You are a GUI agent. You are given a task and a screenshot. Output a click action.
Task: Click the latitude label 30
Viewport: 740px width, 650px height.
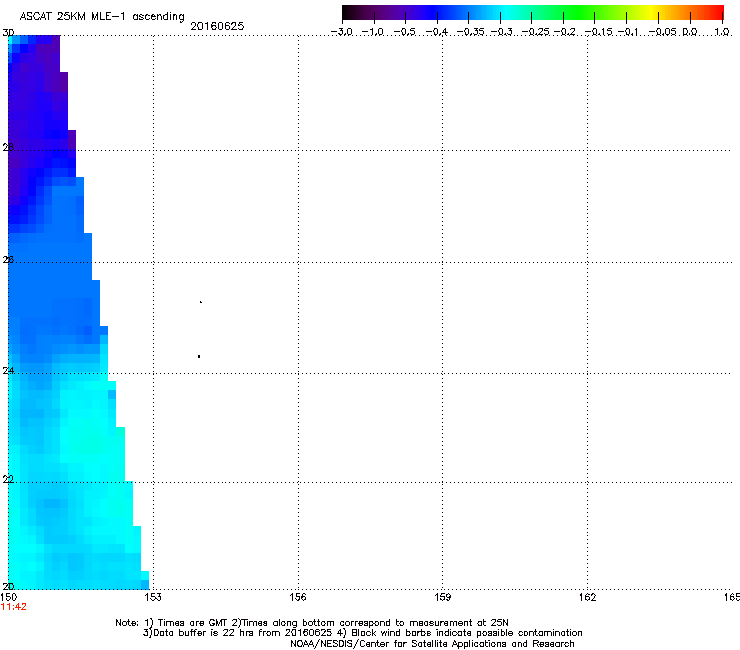[x=8, y=33]
